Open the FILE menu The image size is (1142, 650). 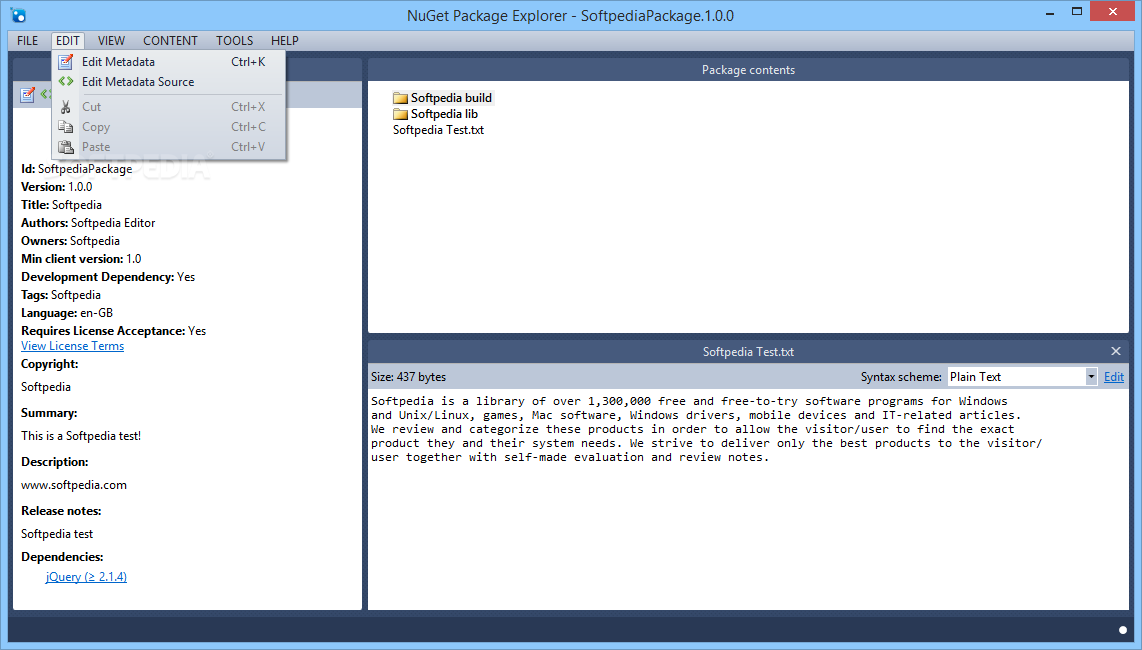click(28, 41)
